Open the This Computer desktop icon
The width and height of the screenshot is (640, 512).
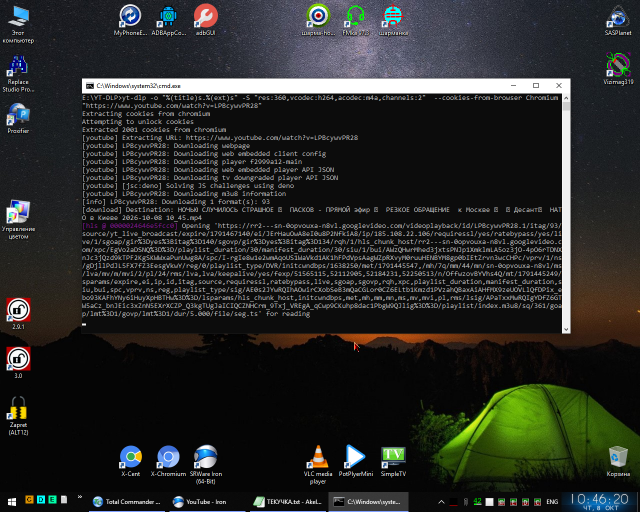pos(18,24)
